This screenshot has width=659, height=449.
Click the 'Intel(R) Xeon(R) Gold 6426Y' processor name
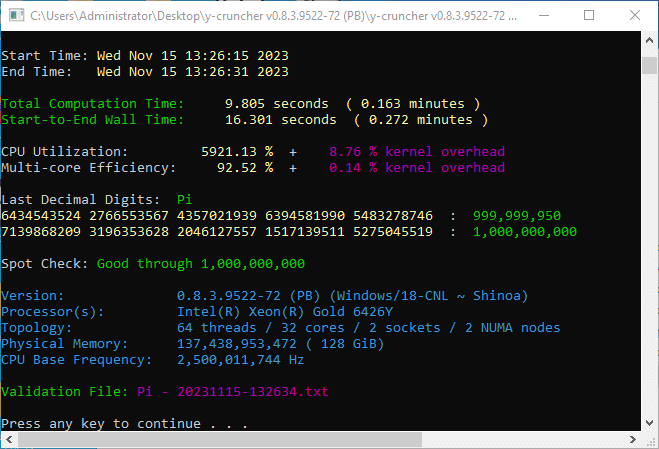[285, 312]
